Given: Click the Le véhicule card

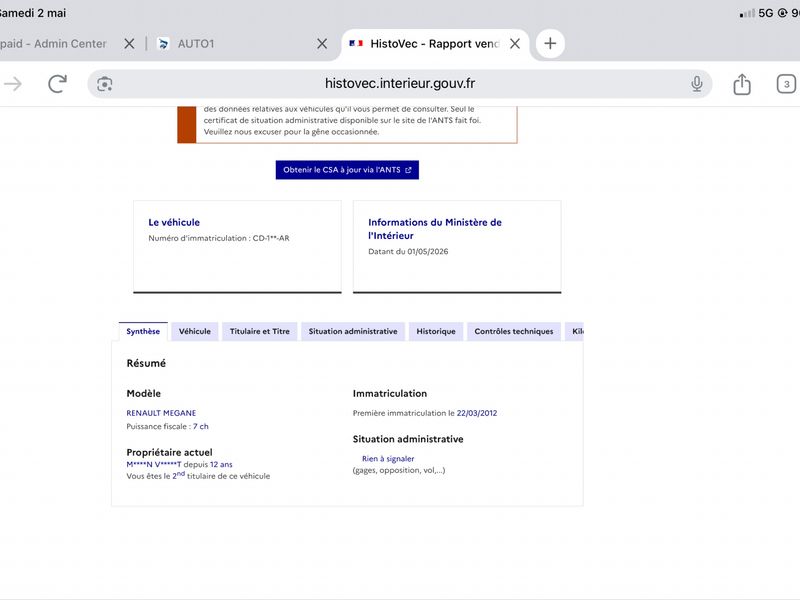Looking at the screenshot, I should 237,247.
